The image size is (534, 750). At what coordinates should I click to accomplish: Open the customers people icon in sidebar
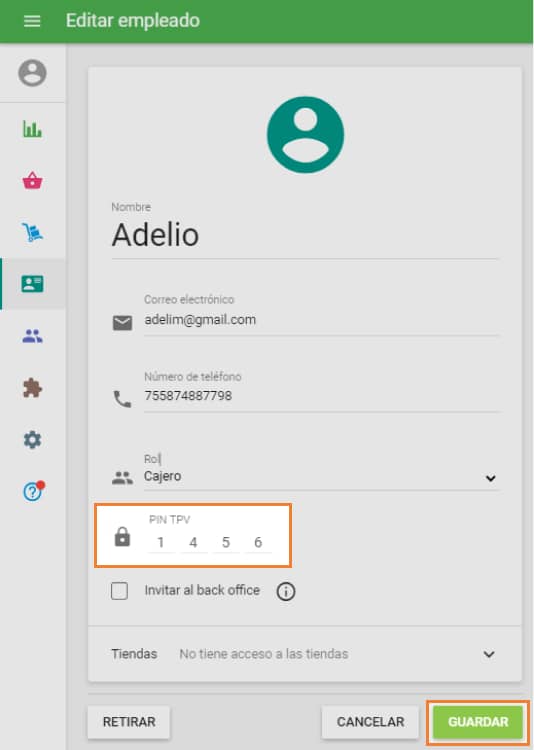point(33,336)
